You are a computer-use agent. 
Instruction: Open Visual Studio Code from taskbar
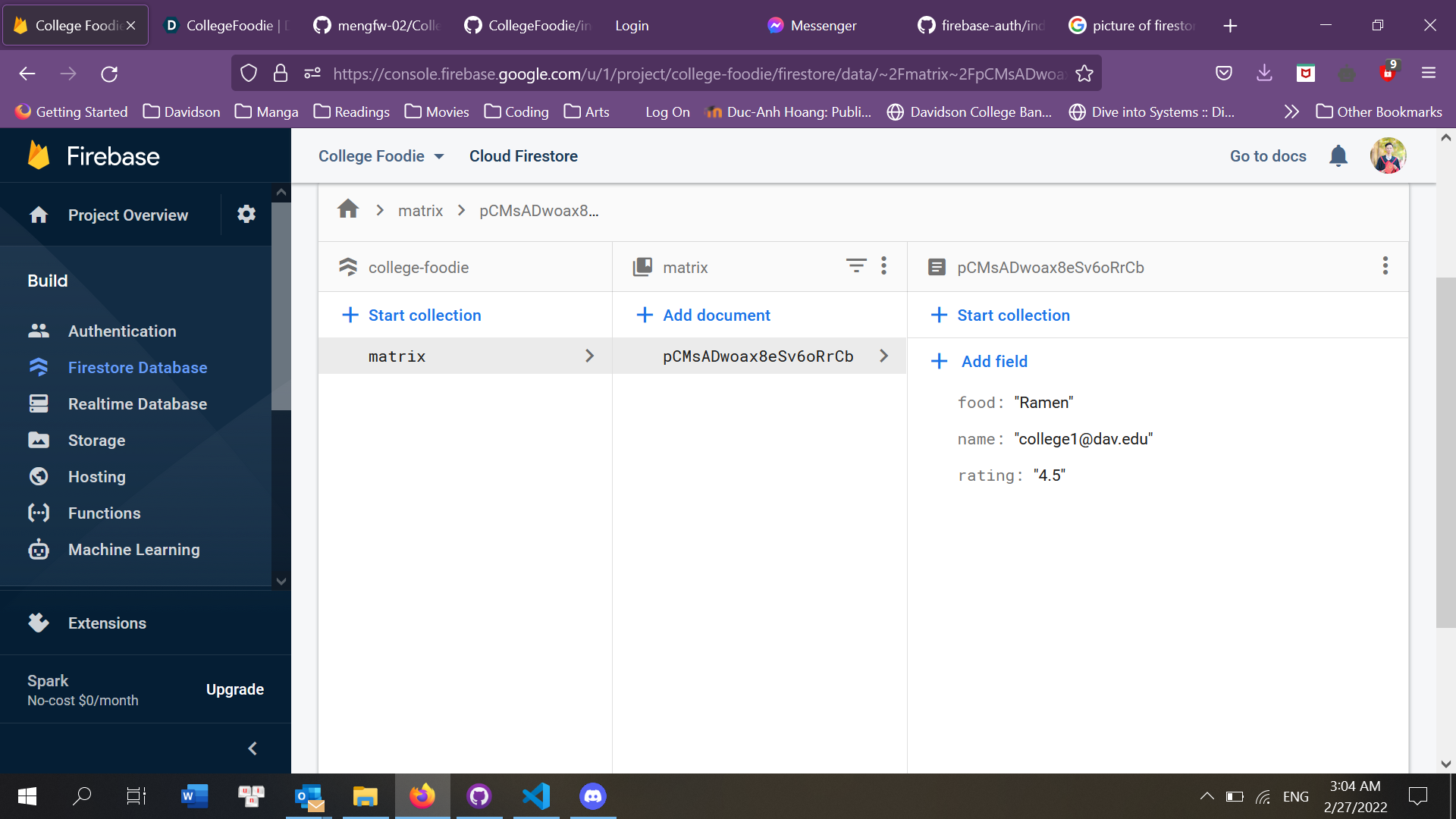point(536,796)
